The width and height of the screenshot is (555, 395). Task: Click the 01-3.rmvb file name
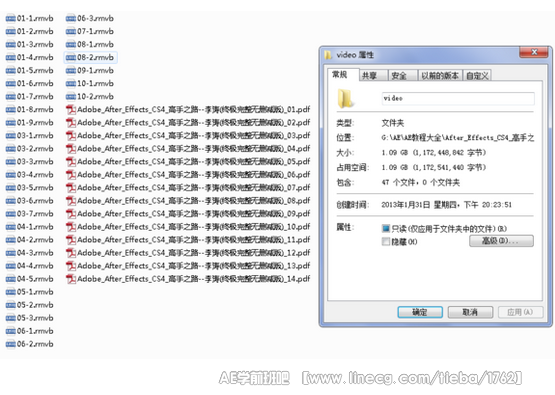[x=35, y=44]
